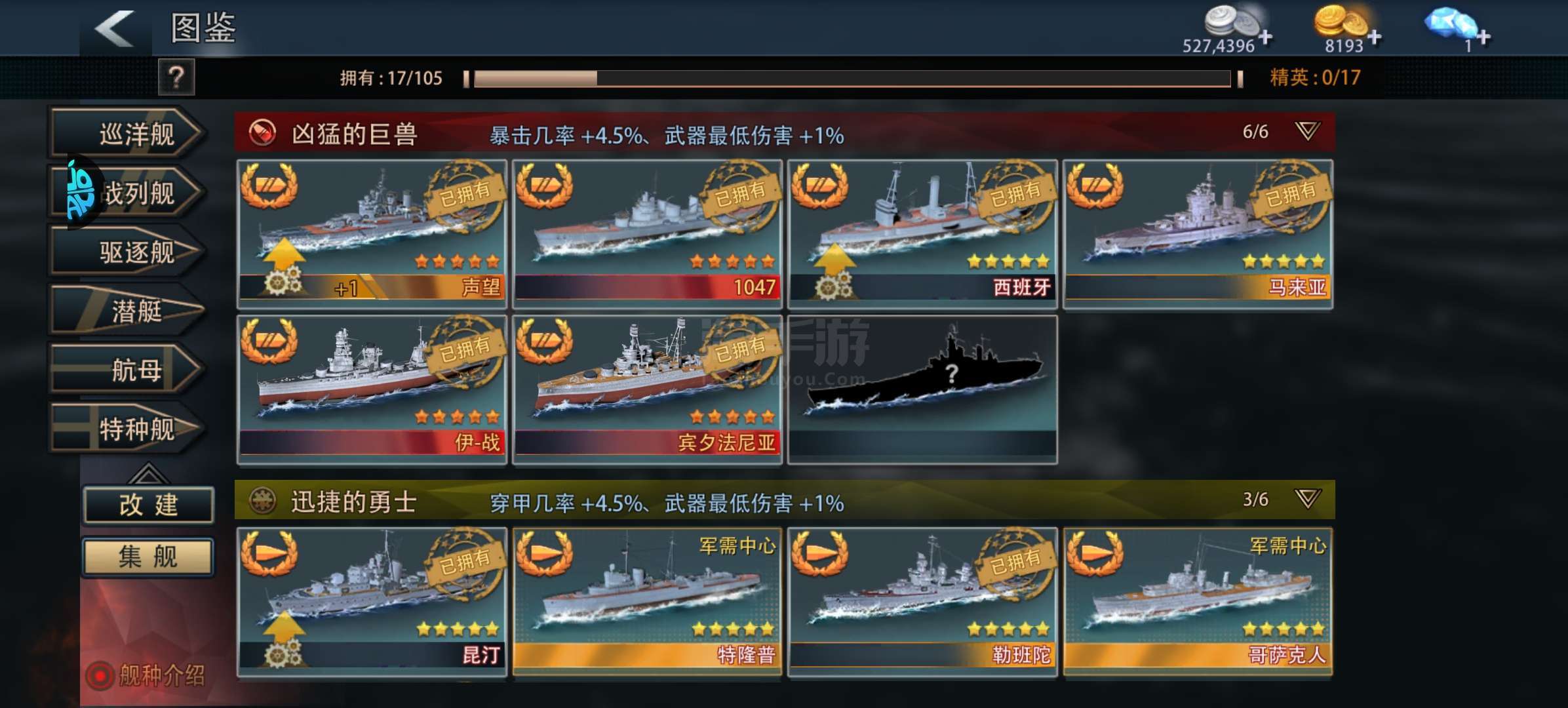The height and width of the screenshot is (708, 1568).
Task: Open the 潜艇 category
Action: point(128,311)
